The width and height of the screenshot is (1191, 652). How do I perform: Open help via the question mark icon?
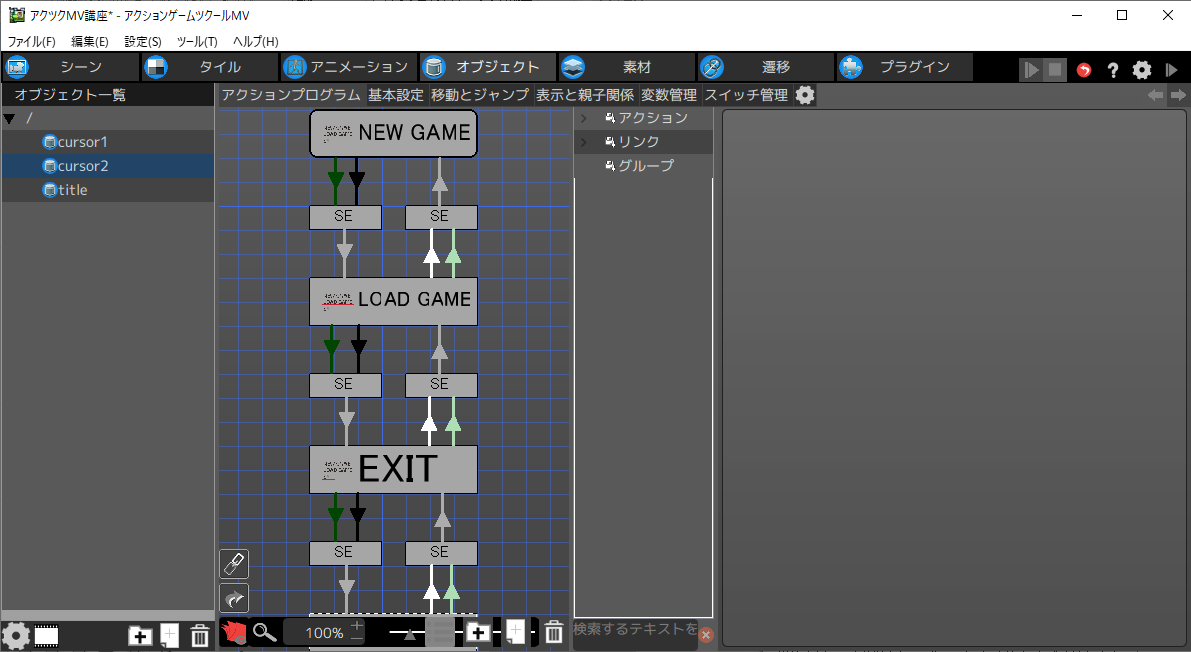[1112, 70]
